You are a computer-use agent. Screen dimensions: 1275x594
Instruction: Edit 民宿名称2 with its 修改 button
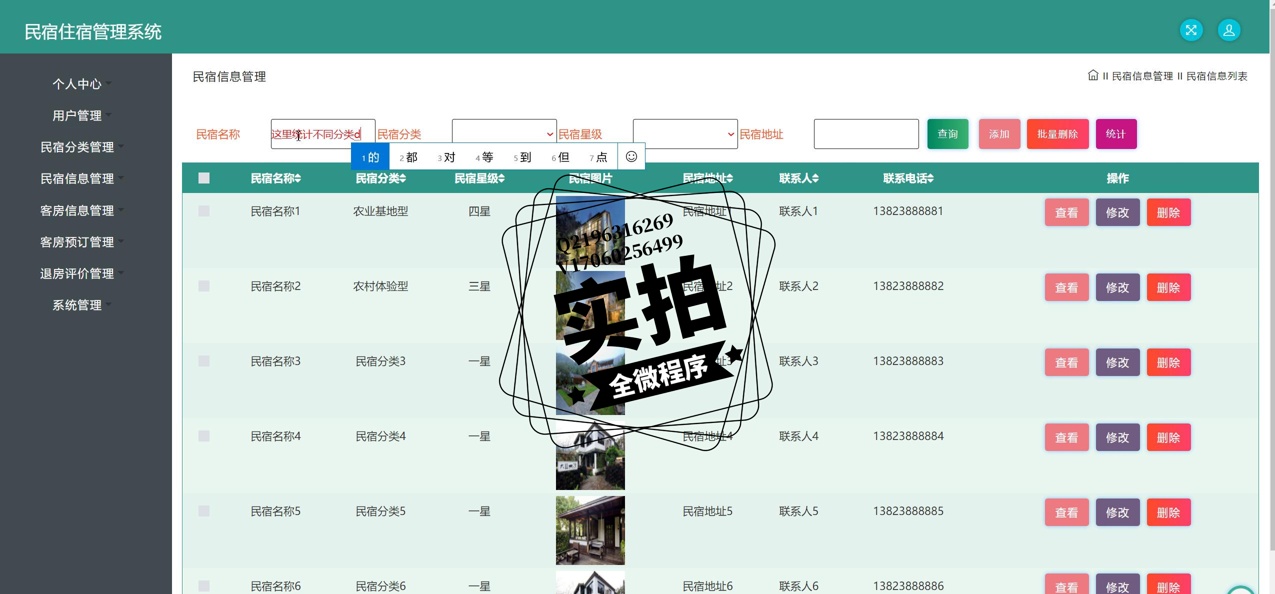click(x=1118, y=287)
